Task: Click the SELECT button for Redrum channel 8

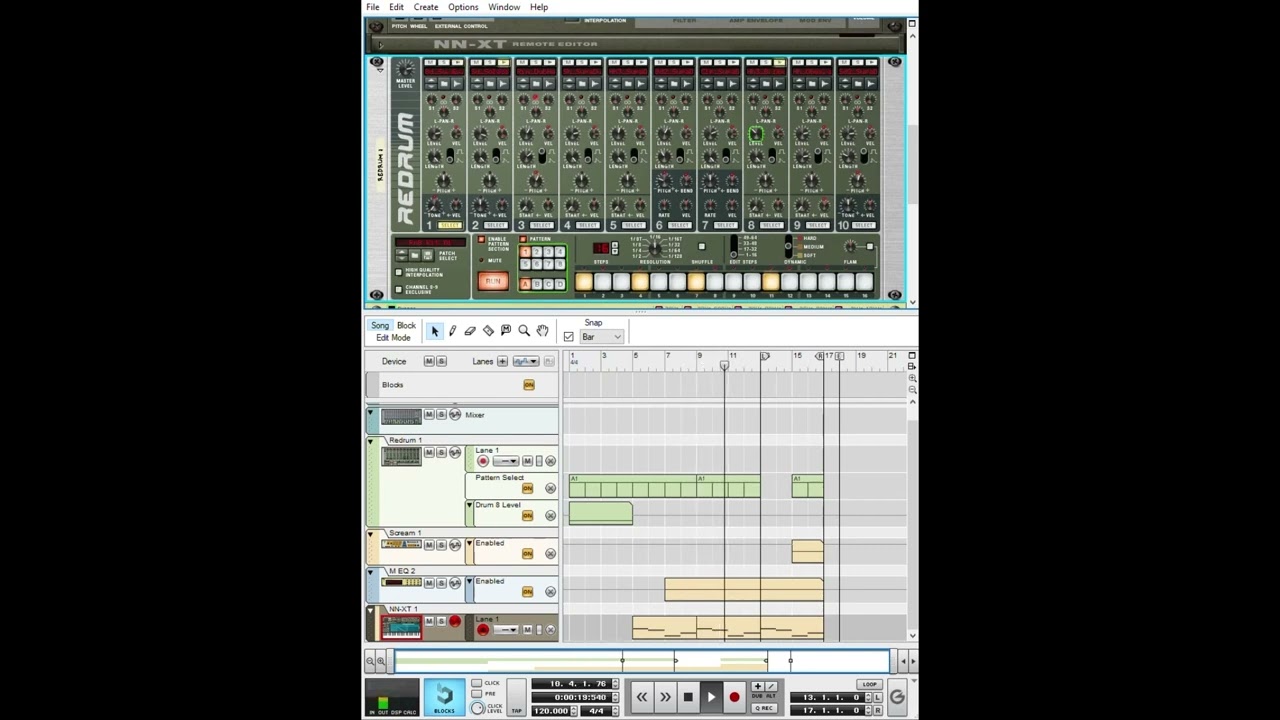Action: coord(772,226)
